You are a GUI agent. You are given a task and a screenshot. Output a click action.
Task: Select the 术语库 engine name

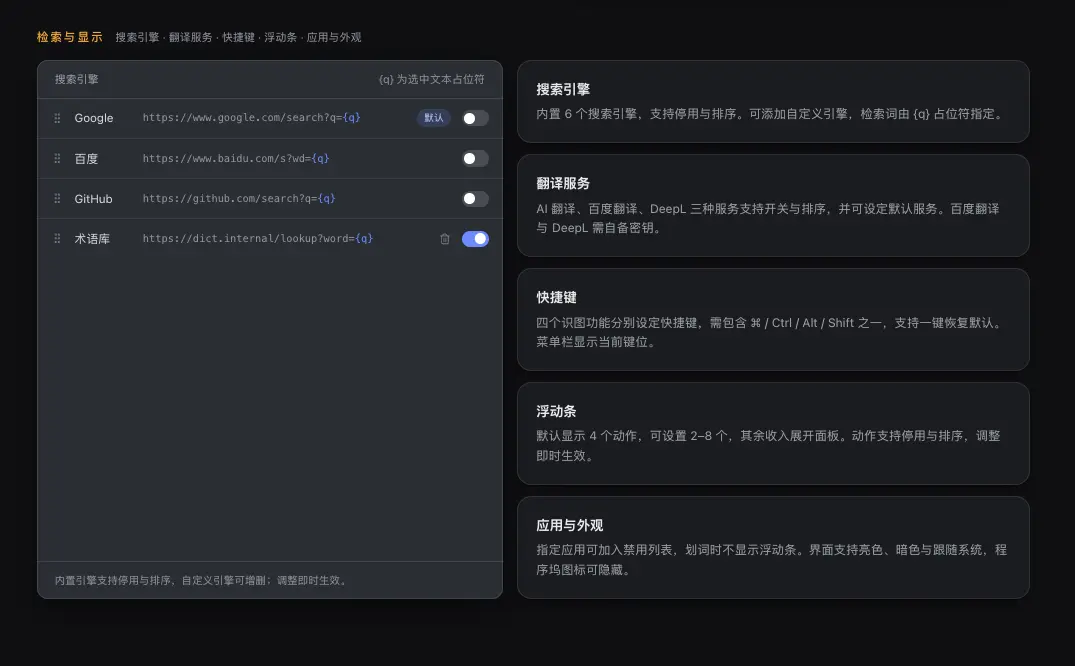click(x=92, y=239)
